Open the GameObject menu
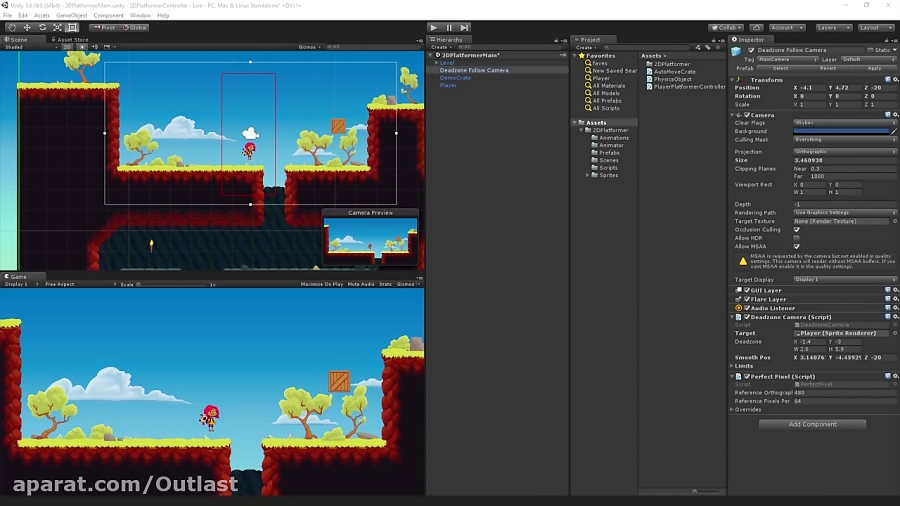The width and height of the screenshot is (900, 506). (x=72, y=15)
